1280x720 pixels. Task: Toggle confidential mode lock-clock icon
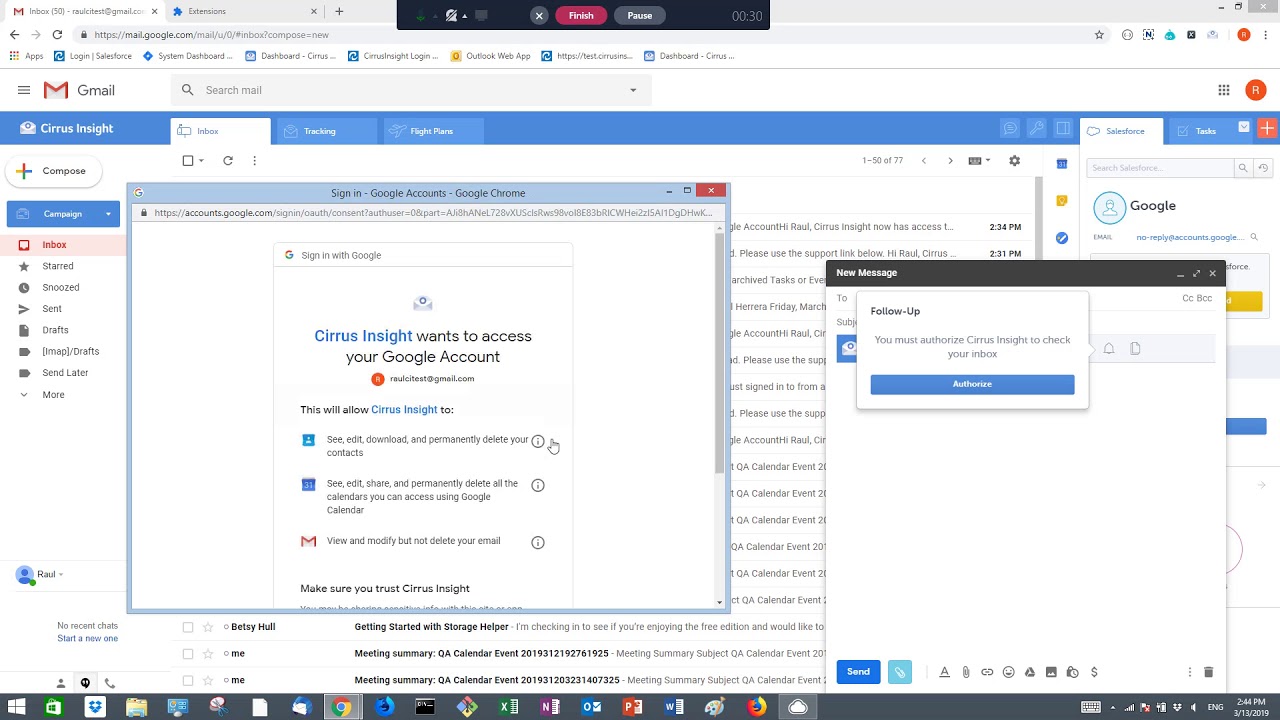1072,672
